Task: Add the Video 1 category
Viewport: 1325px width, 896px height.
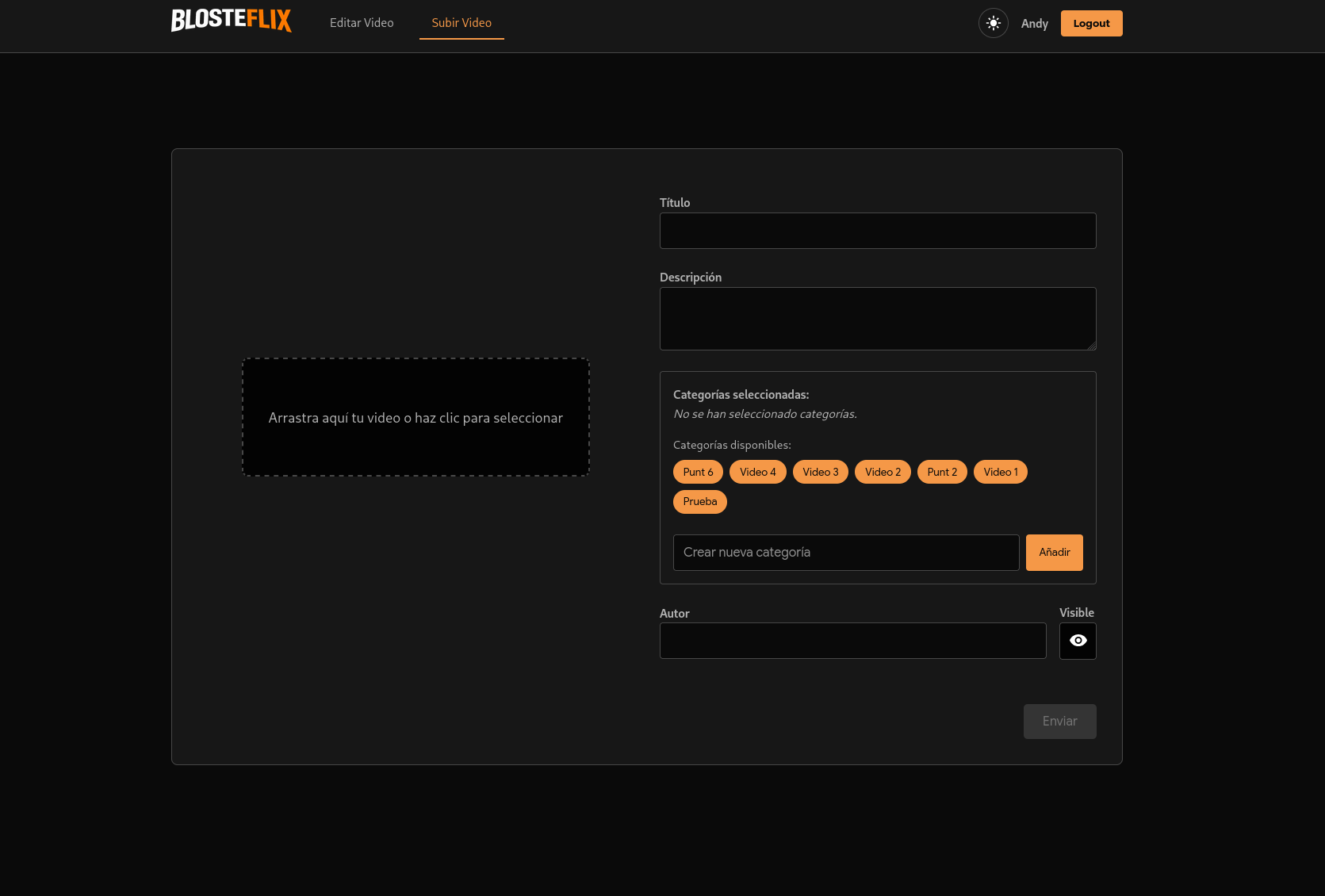Action: coord(1000,472)
